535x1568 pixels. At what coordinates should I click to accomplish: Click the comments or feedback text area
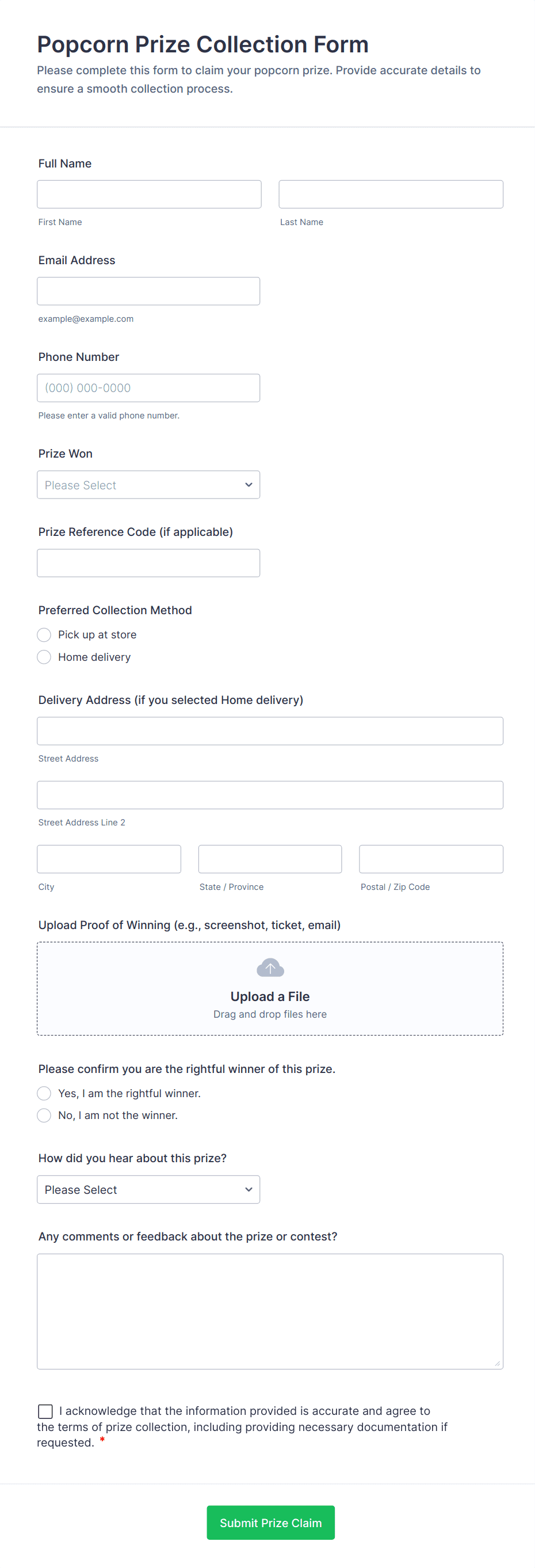click(270, 1311)
